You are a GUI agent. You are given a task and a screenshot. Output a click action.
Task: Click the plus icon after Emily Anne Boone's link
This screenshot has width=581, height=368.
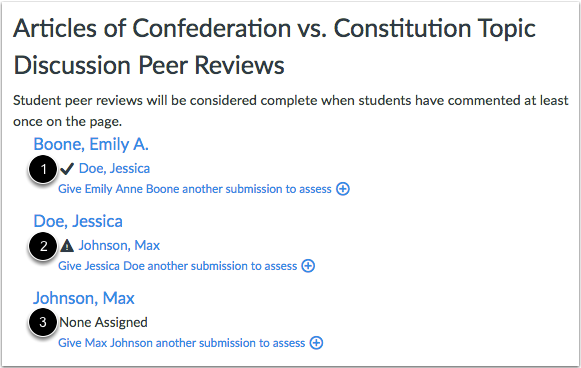[343, 189]
